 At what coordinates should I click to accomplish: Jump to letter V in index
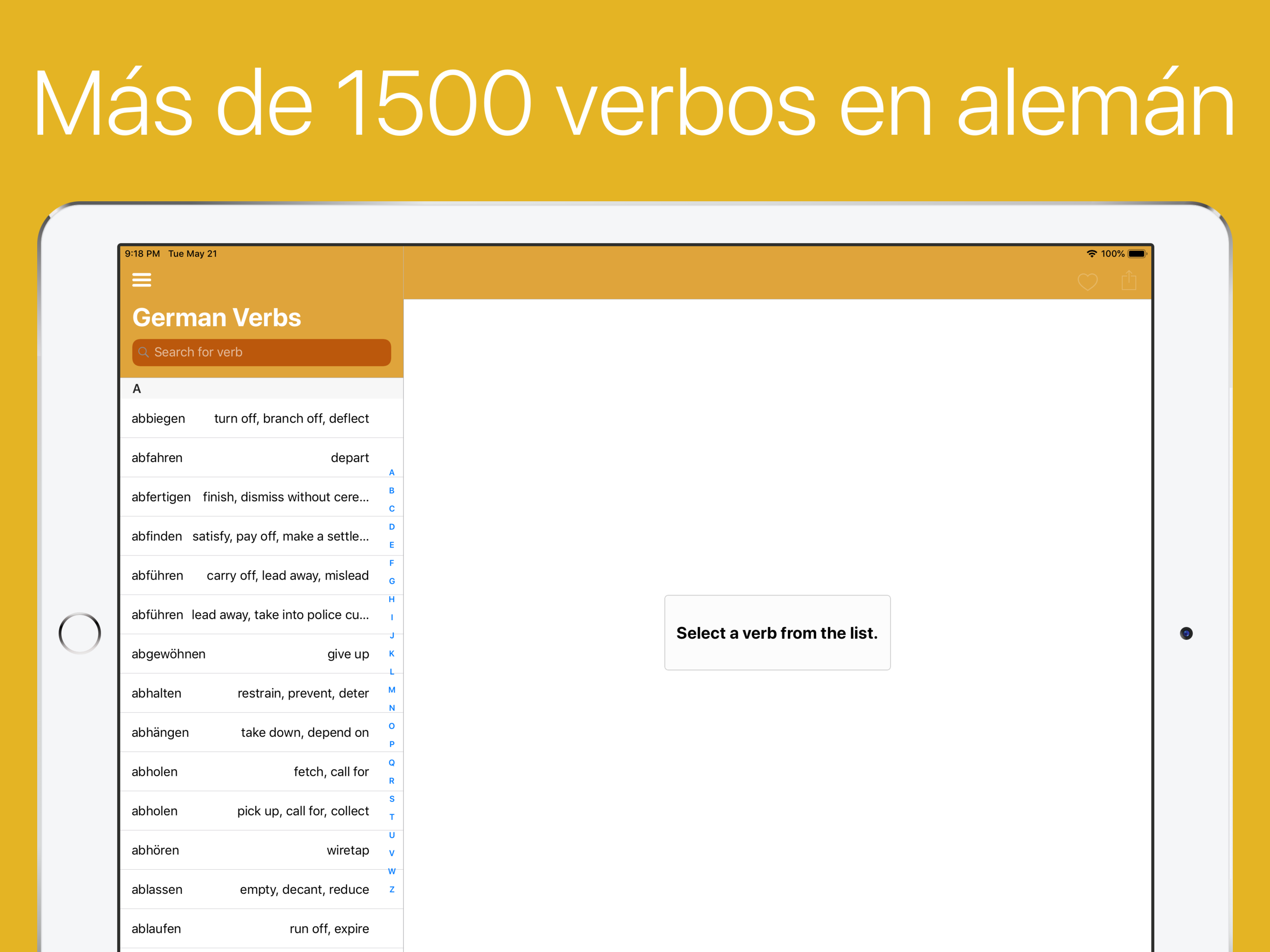[x=391, y=853]
